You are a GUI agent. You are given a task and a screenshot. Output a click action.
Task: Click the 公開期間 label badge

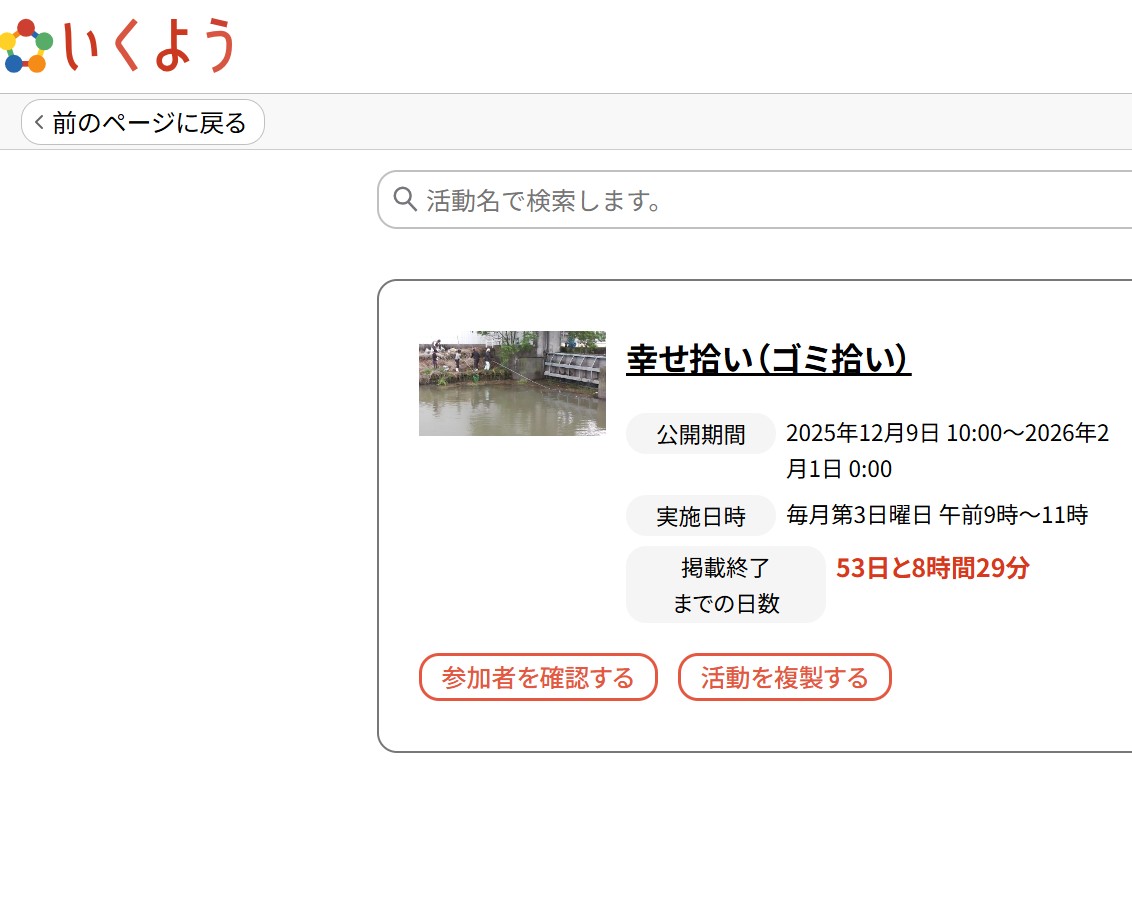pos(700,434)
